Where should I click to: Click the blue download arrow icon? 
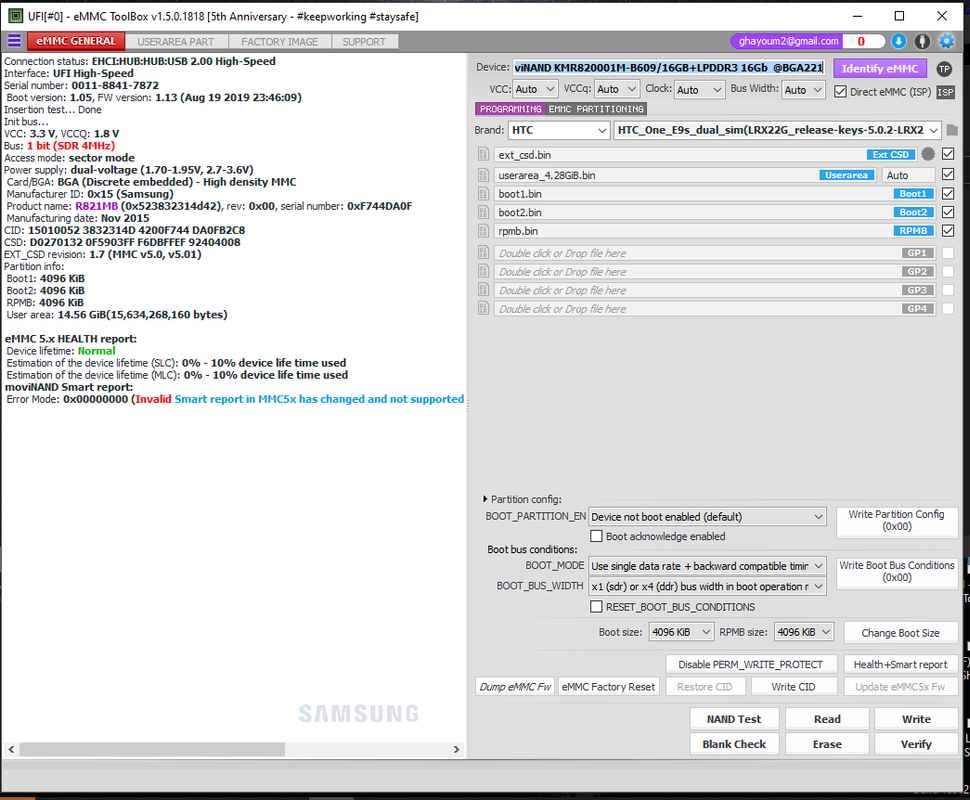(899, 41)
